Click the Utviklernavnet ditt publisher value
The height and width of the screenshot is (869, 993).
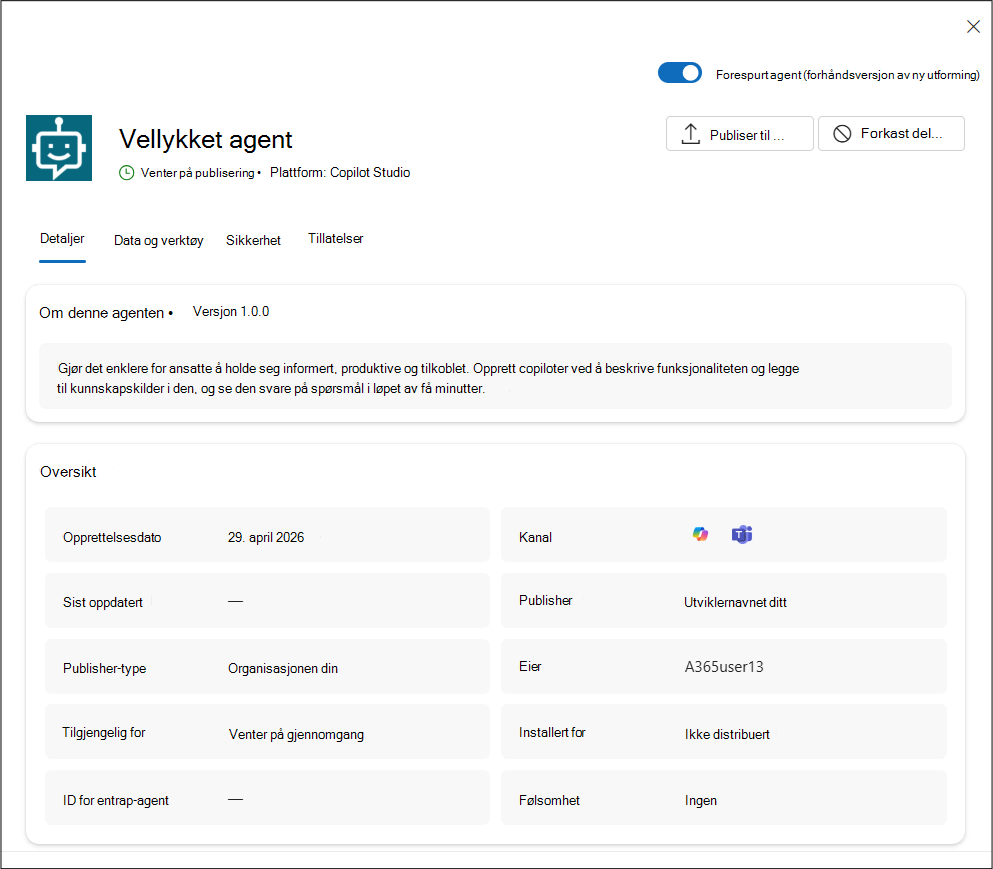tap(735, 602)
